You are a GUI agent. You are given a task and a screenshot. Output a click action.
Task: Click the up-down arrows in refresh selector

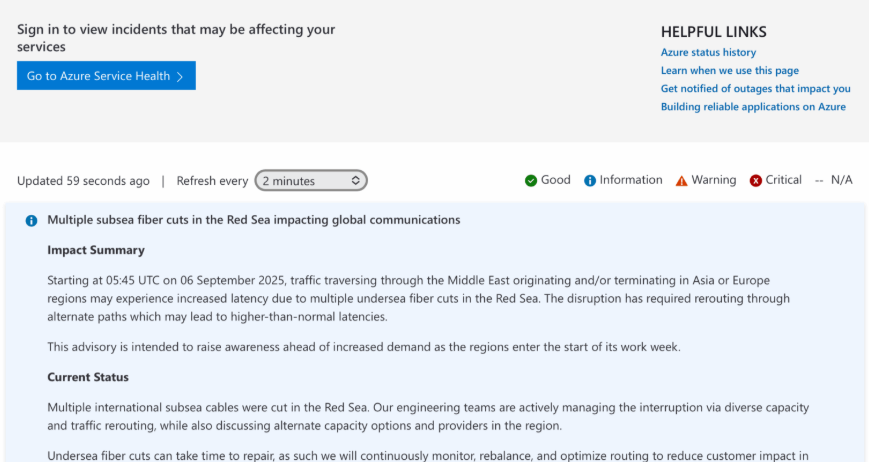click(x=356, y=181)
